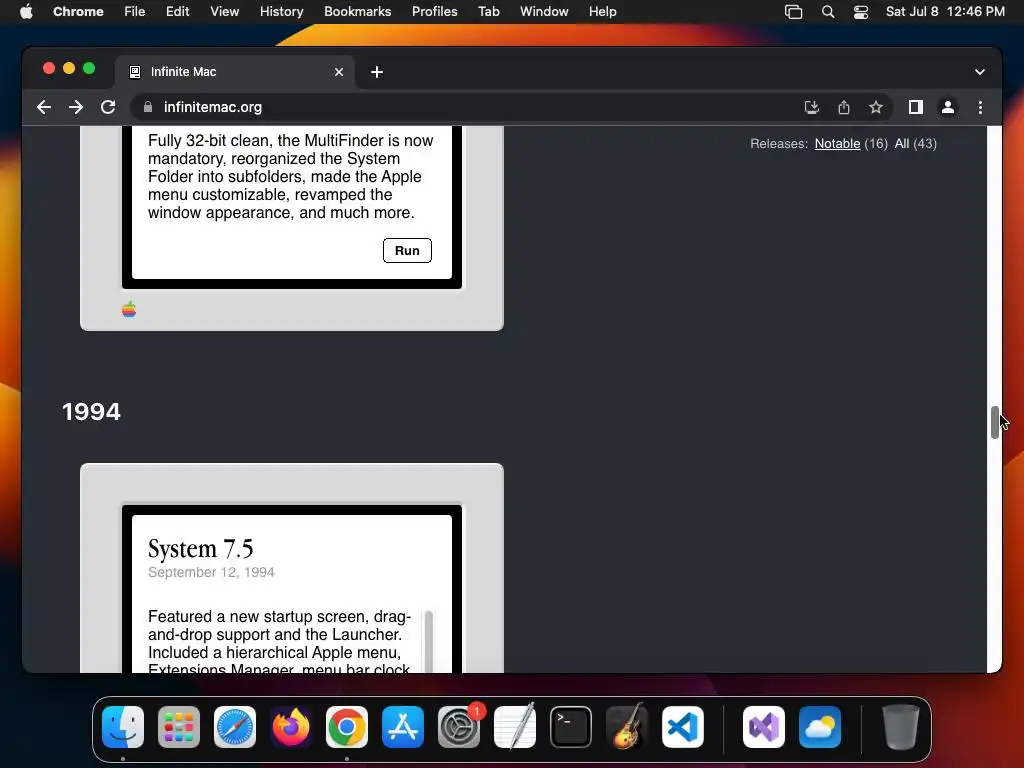Launch Firefox from the Dock
This screenshot has width=1024, height=768.
pos(291,727)
